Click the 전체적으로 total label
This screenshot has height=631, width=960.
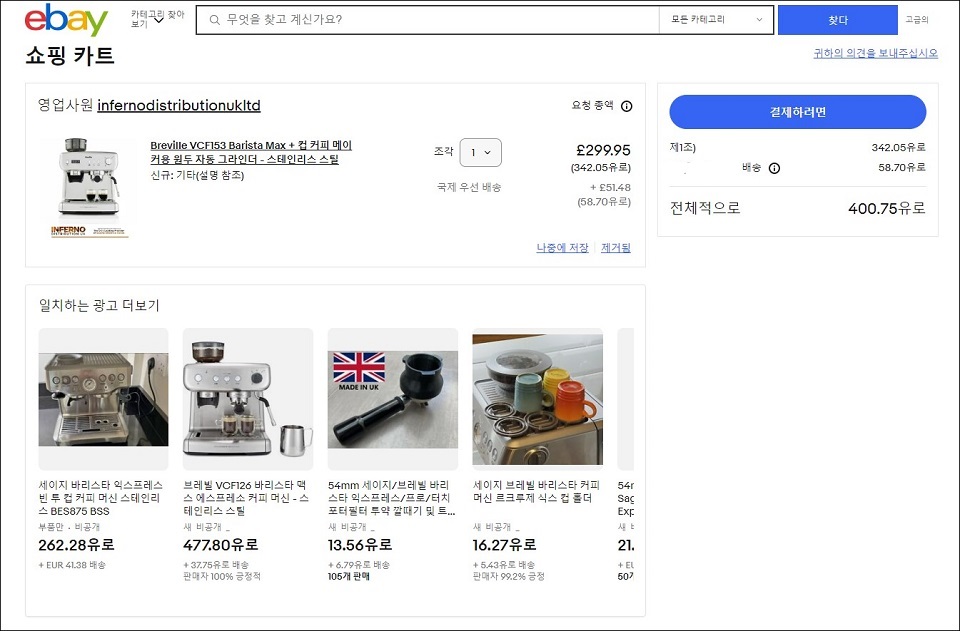click(x=705, y=208)
